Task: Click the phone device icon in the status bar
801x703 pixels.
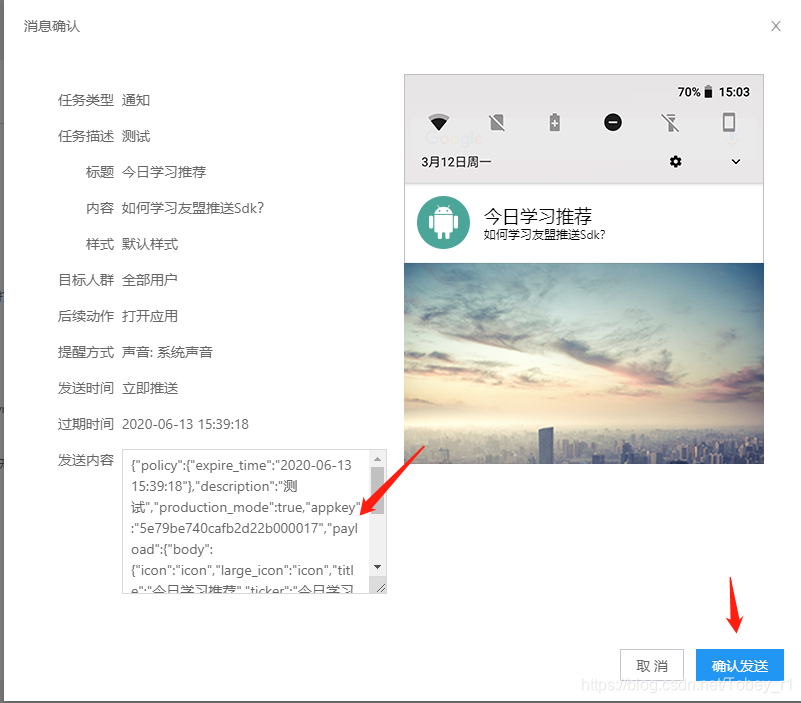Action: [730, 121]
